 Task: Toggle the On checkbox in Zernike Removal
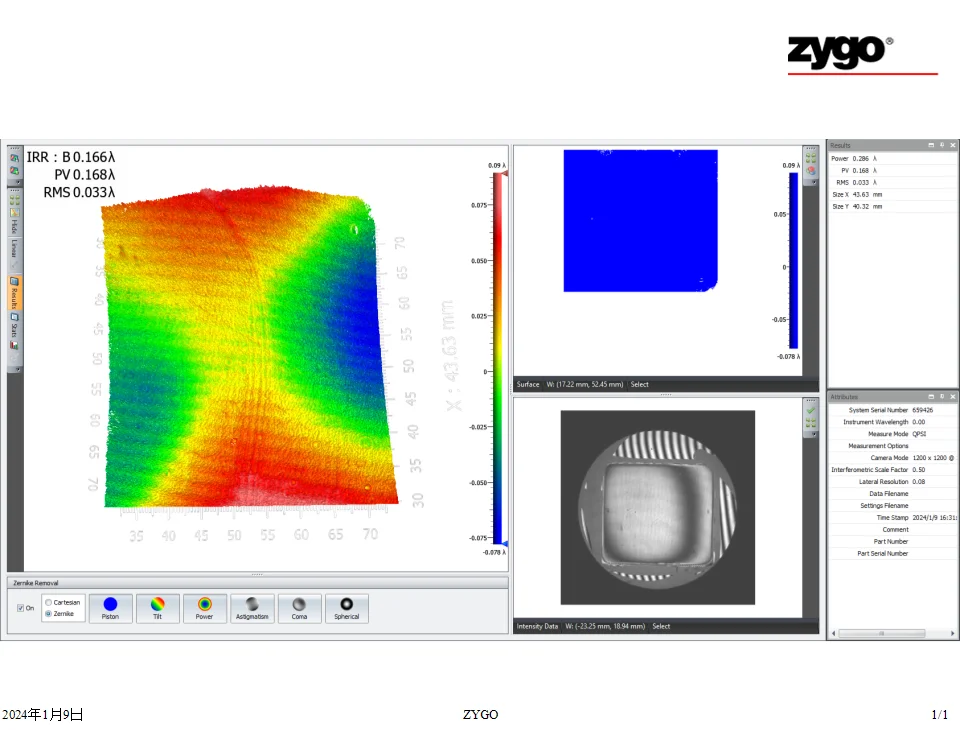[x=22, y=608]
